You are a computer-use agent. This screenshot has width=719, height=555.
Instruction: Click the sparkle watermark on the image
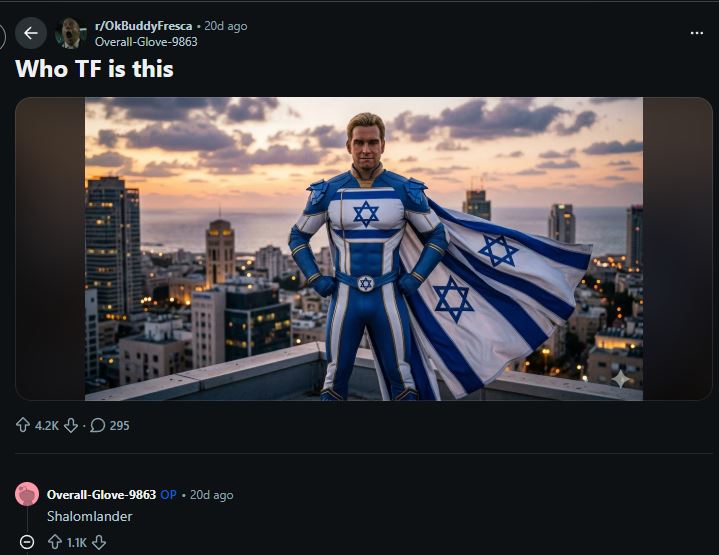(x=620, y=379)
